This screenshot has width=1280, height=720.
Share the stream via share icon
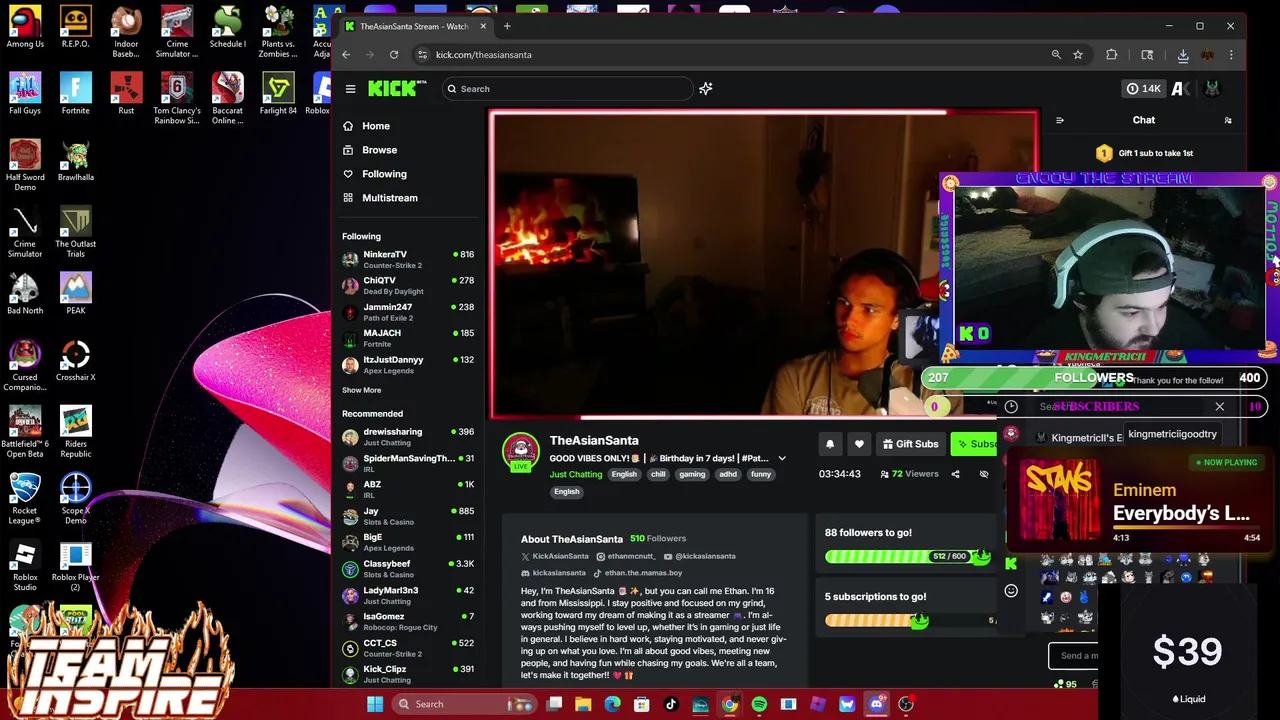click(955, 474)
